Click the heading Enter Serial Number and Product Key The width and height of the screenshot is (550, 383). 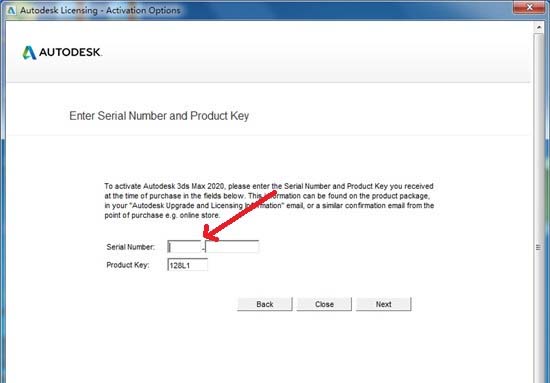coord(159,116)
